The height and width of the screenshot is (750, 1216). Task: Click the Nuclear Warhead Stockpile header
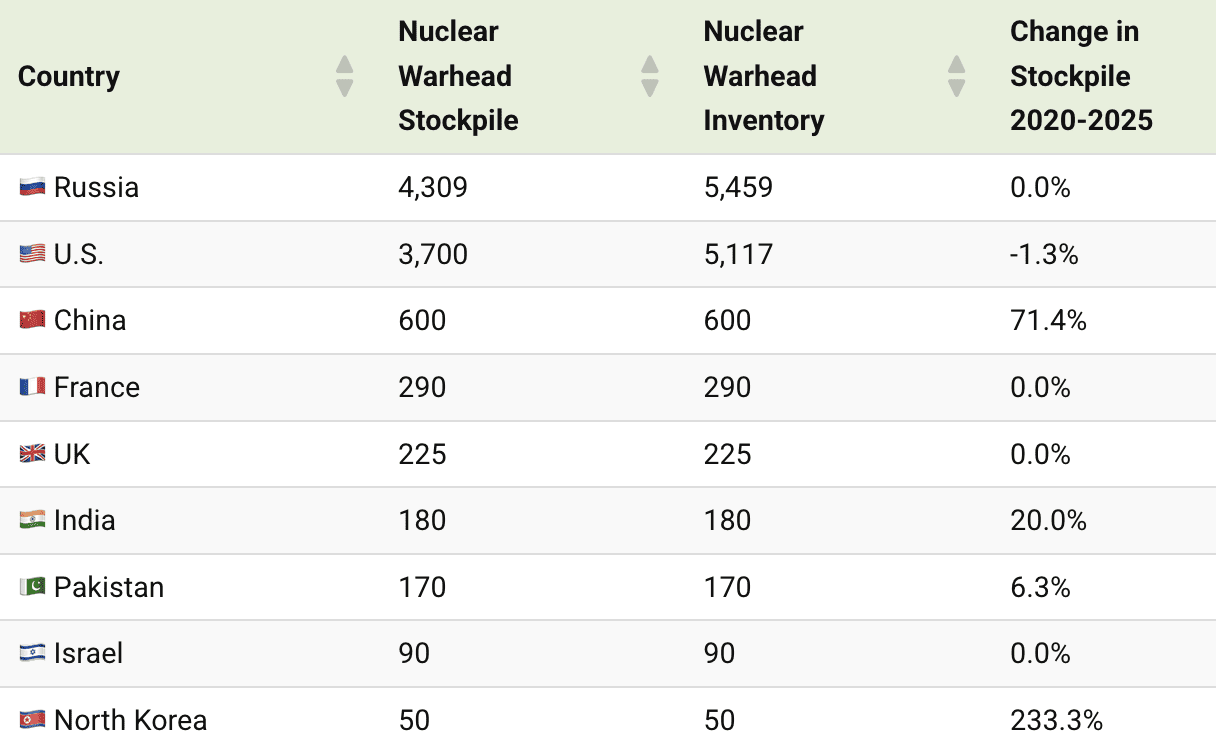pos(458,76)
